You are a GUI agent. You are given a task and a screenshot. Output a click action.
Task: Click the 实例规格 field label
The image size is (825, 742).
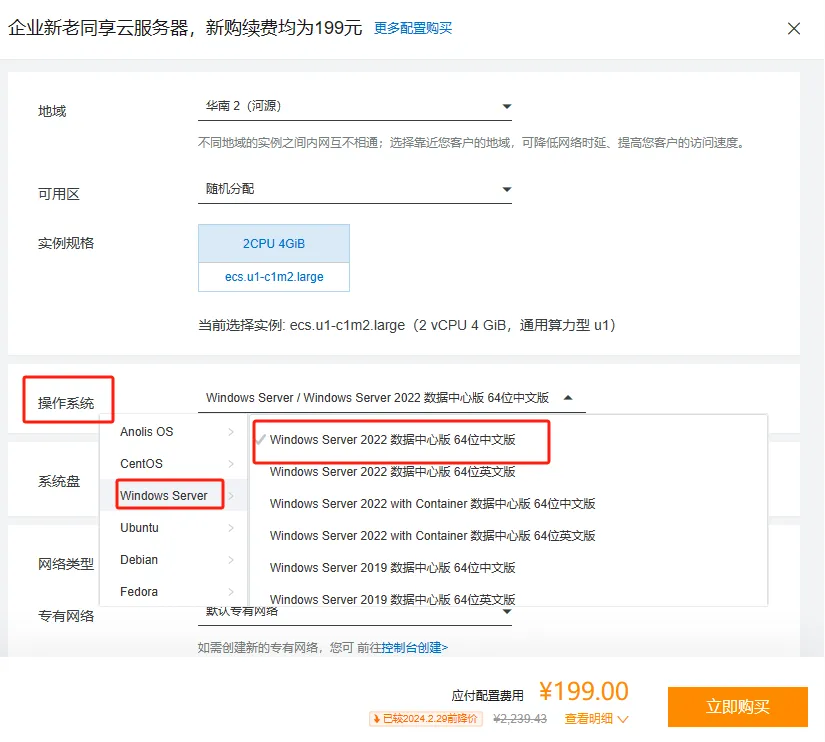[x=66, y=243]
